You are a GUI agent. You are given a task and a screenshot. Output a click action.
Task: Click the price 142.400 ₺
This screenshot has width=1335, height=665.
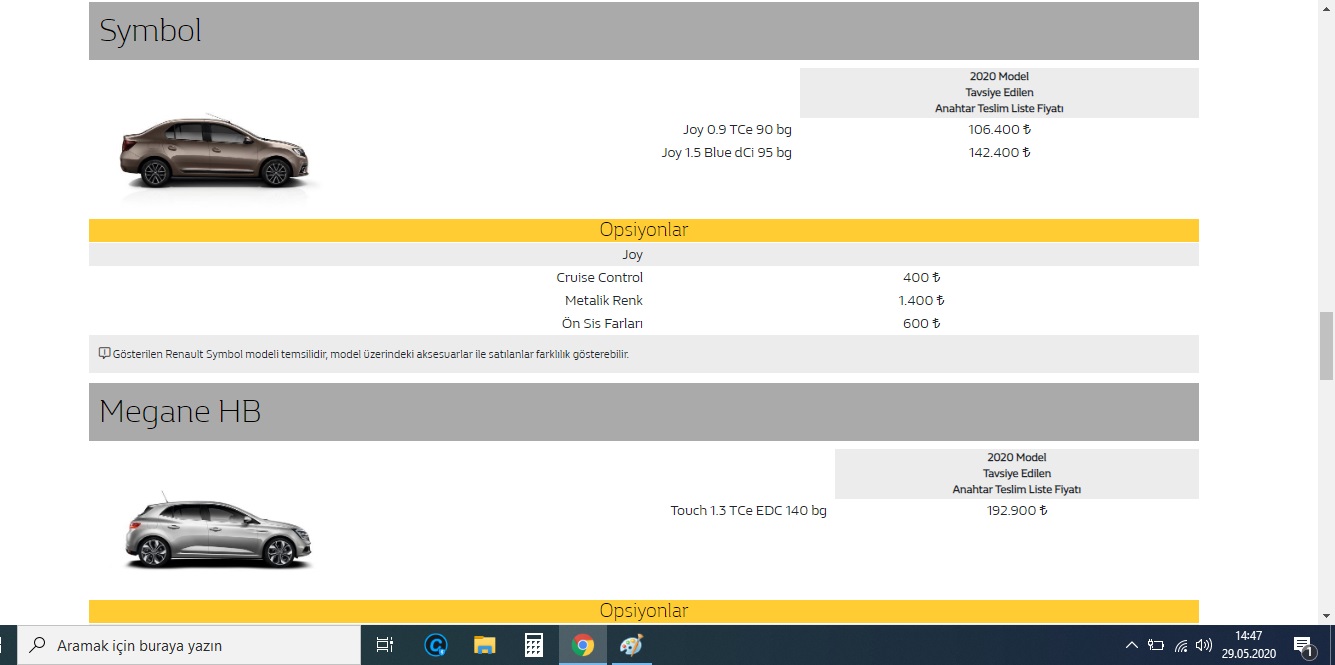(x=999, y=152)
